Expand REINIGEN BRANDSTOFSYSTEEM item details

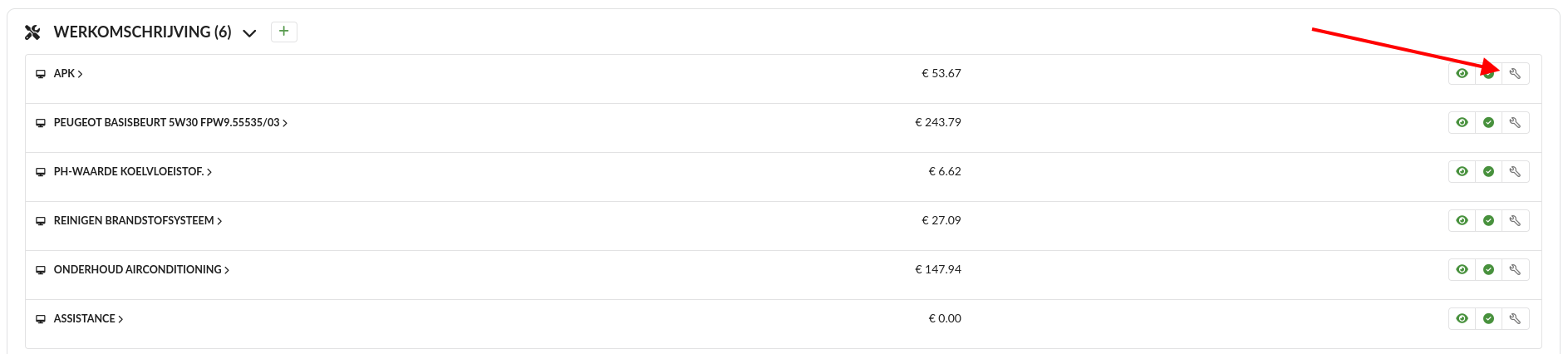coord(219,221)
